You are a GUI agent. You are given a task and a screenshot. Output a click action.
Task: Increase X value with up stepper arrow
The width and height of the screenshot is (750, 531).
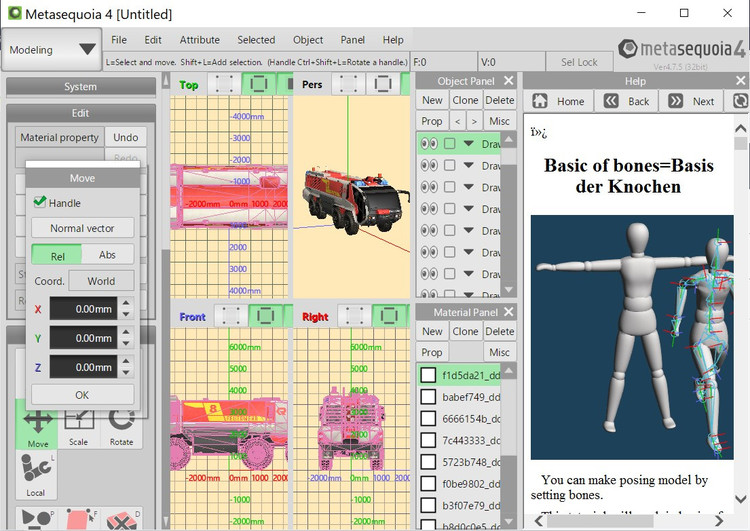click(x=126, y=303)
